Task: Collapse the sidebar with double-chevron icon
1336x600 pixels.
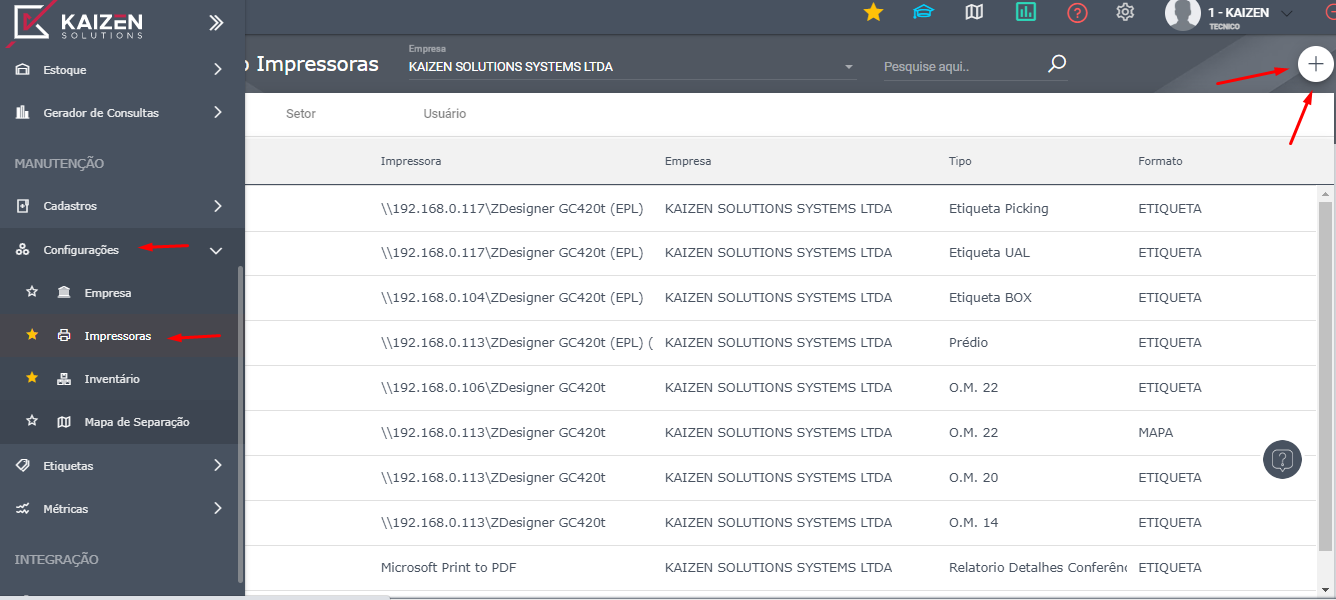Action: (x=216, y=22)
